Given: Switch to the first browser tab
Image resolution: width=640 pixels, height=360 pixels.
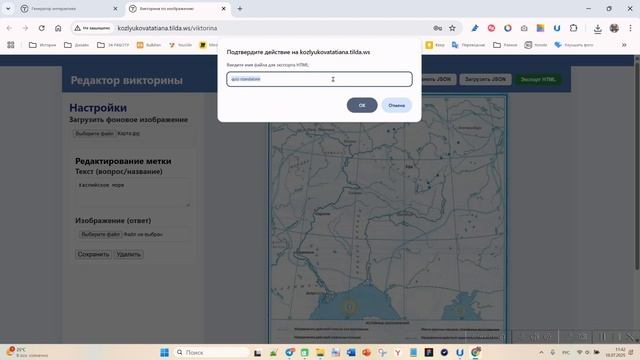Looking at the screenshot, I should click(x=69, y=9).
